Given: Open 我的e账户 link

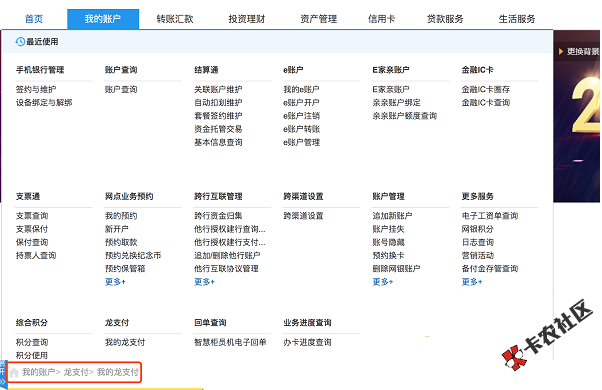Looking at the screenshot, I should click(x=301, y=89).
